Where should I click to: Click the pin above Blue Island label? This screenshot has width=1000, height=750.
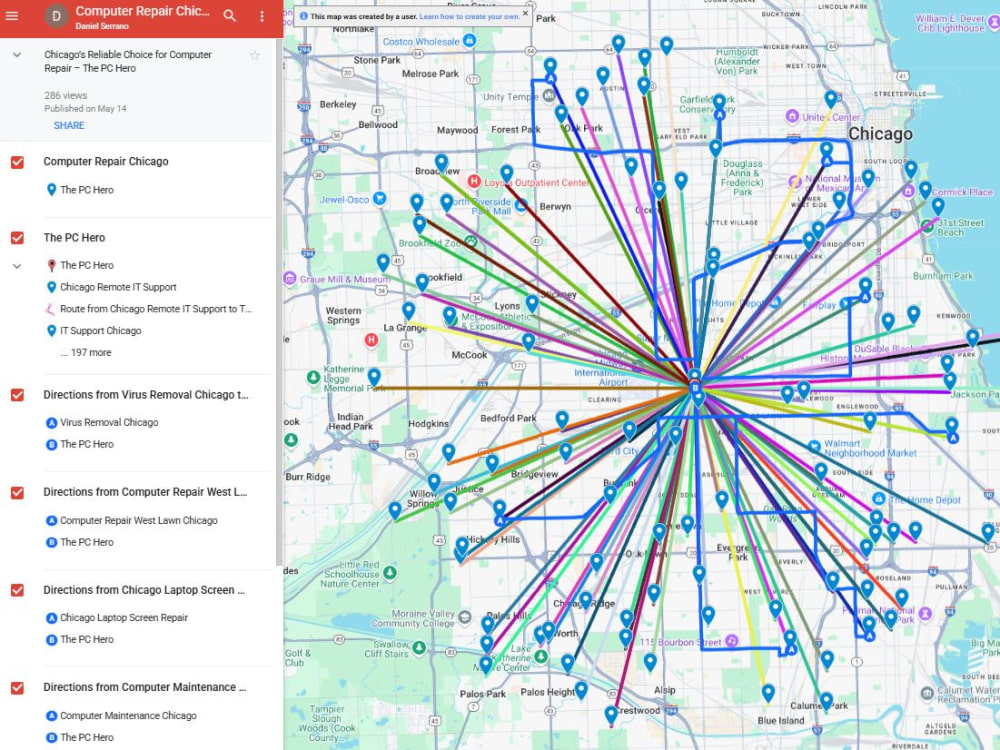[x=768, y=693]
